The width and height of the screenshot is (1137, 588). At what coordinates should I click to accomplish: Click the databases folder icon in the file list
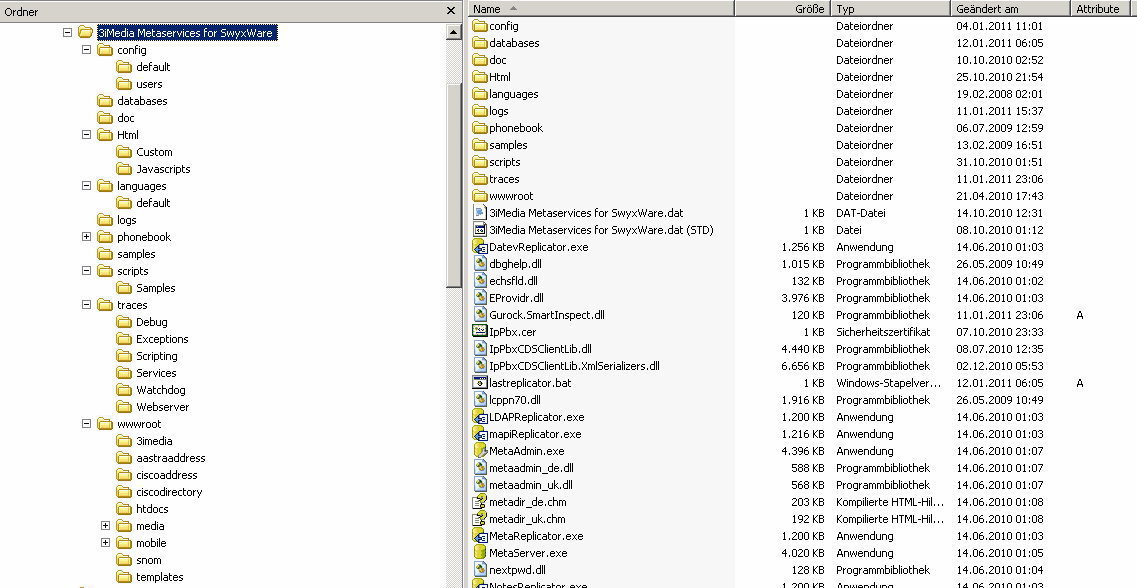coord(479,43)
